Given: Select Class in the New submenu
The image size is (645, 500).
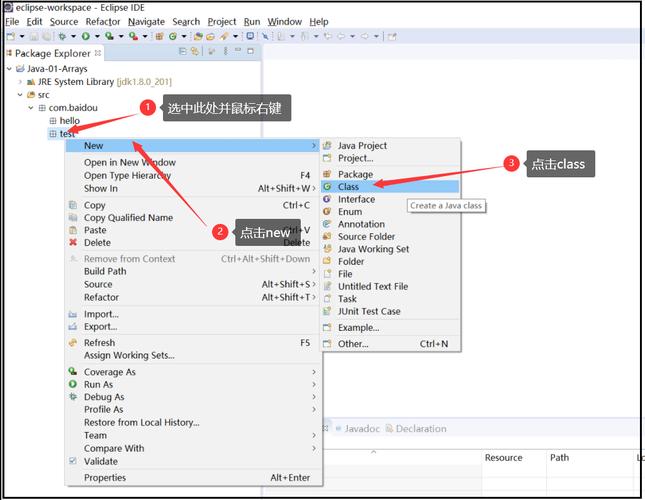Looking at the screenshot, I should 390,187.
